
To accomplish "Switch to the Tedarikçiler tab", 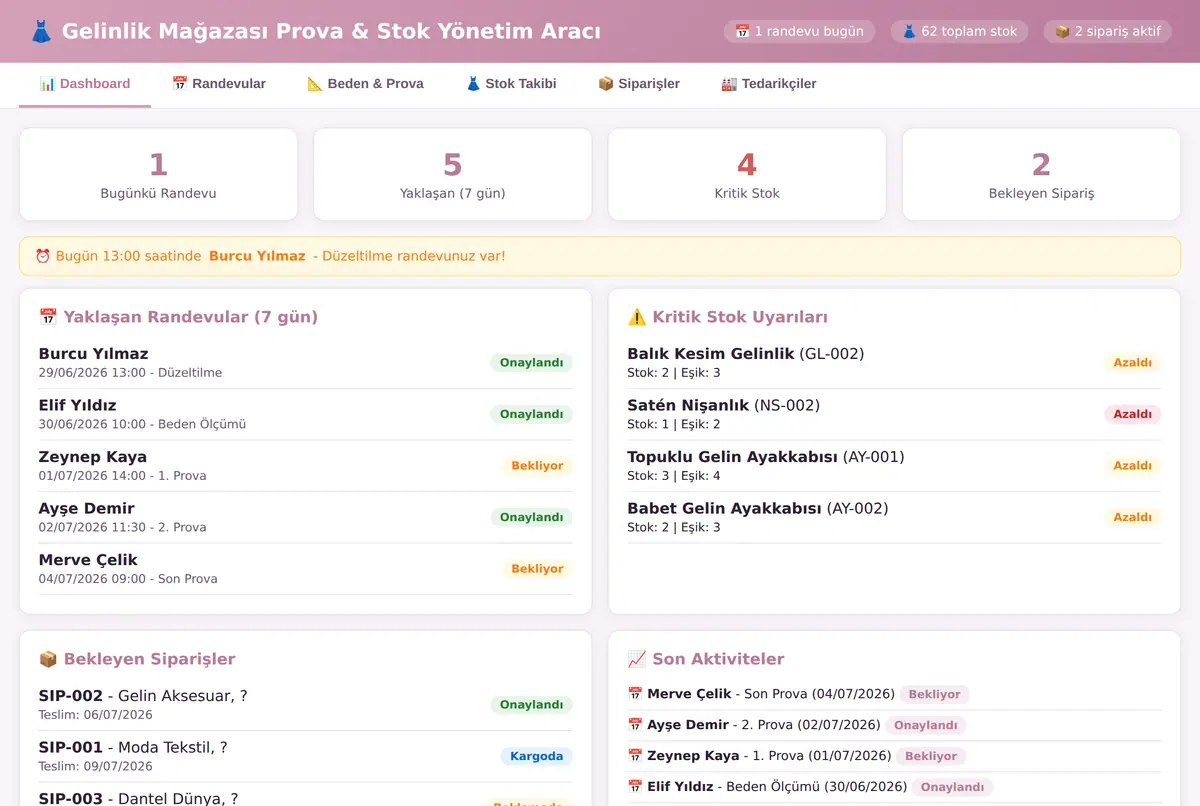I will point(769,84).
